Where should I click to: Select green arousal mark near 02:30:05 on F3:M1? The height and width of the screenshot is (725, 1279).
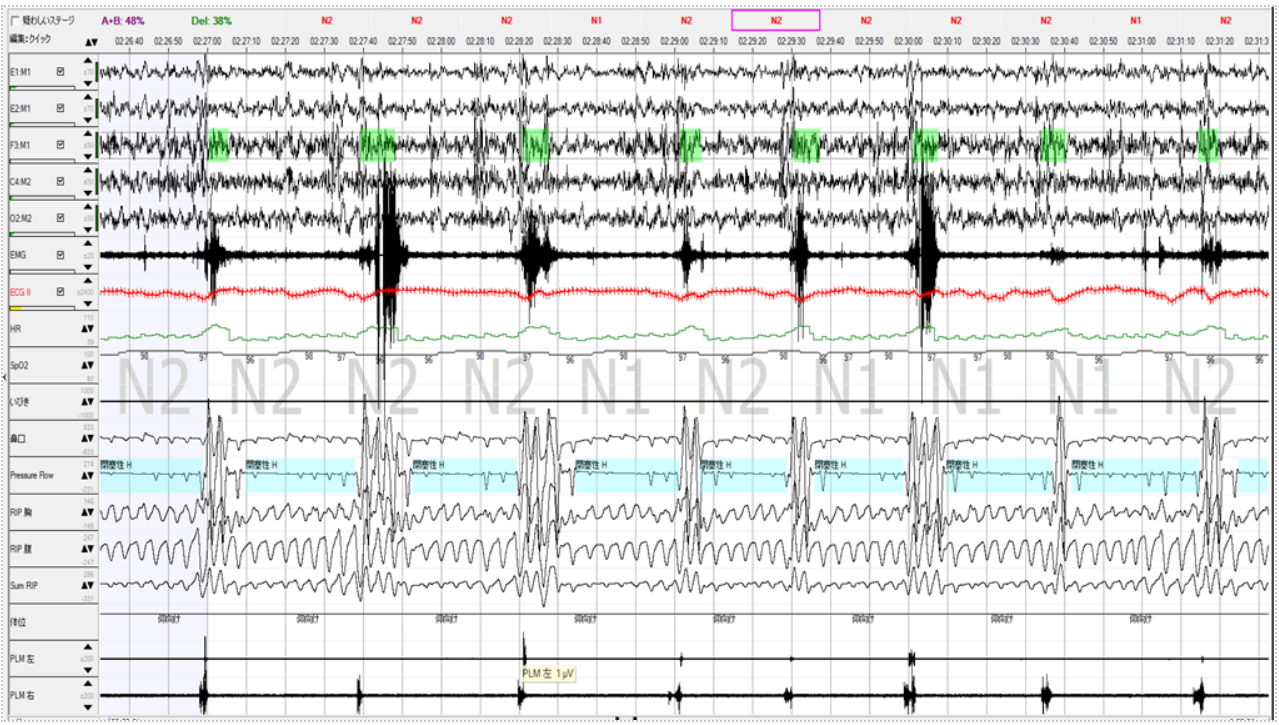tap(925, 145)
